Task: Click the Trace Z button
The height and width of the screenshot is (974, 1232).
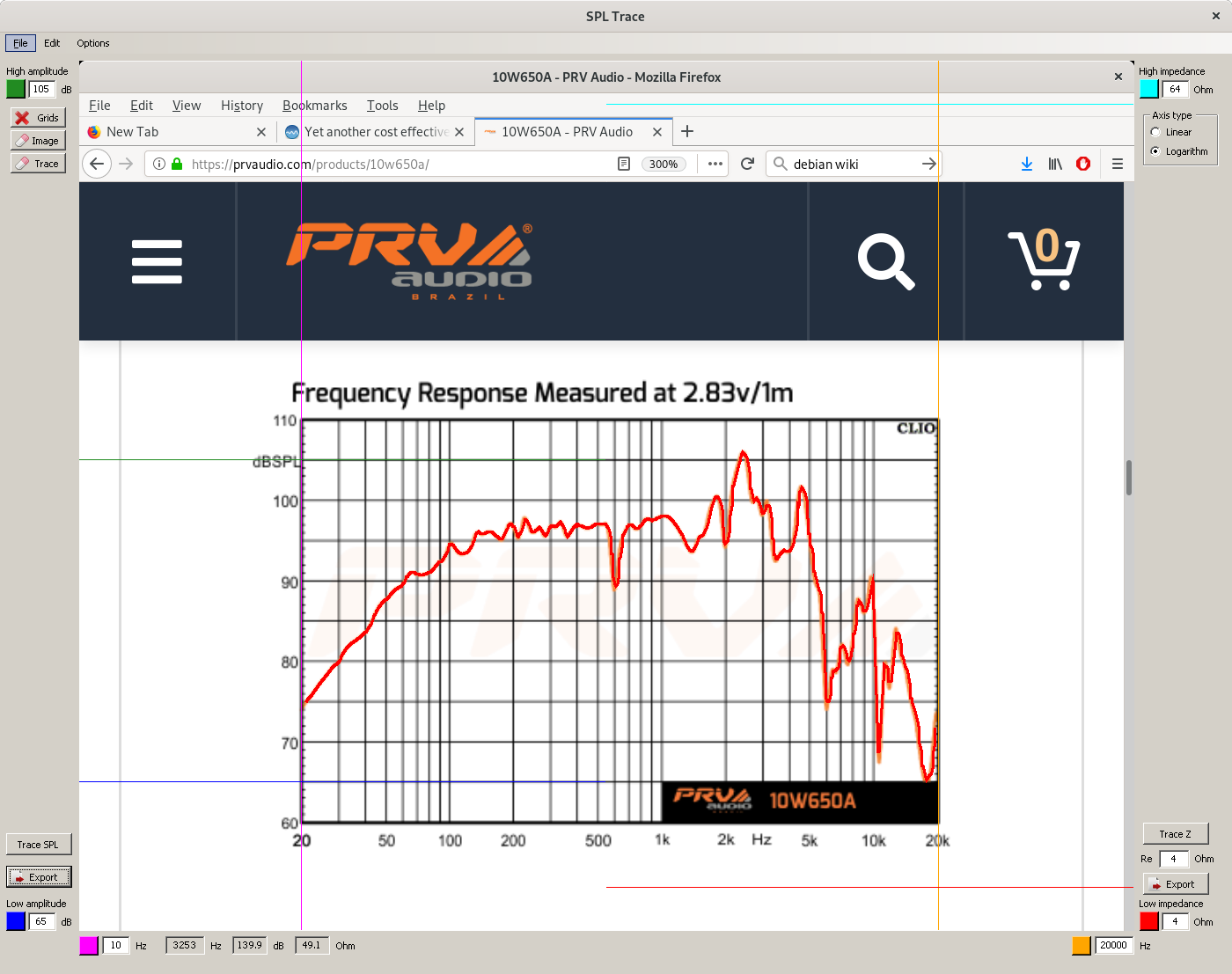Action: [1176, 834]
